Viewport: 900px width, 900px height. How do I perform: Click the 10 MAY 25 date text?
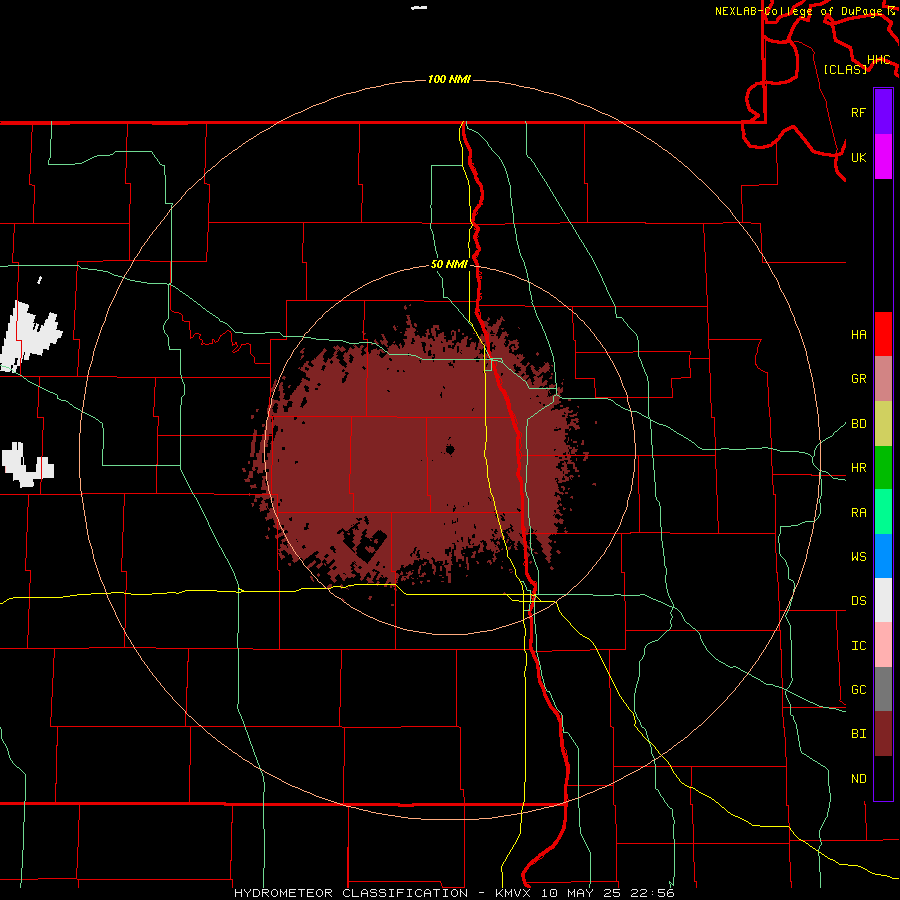click(580, 893)
